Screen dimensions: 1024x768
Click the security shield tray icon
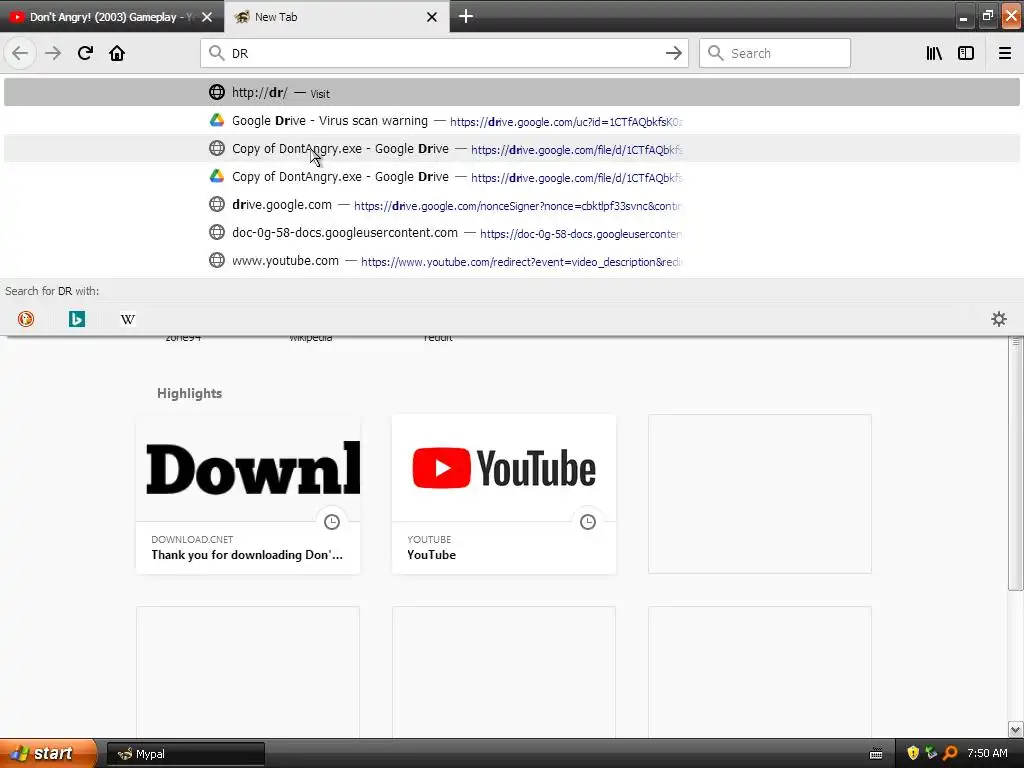click(913, 753)
